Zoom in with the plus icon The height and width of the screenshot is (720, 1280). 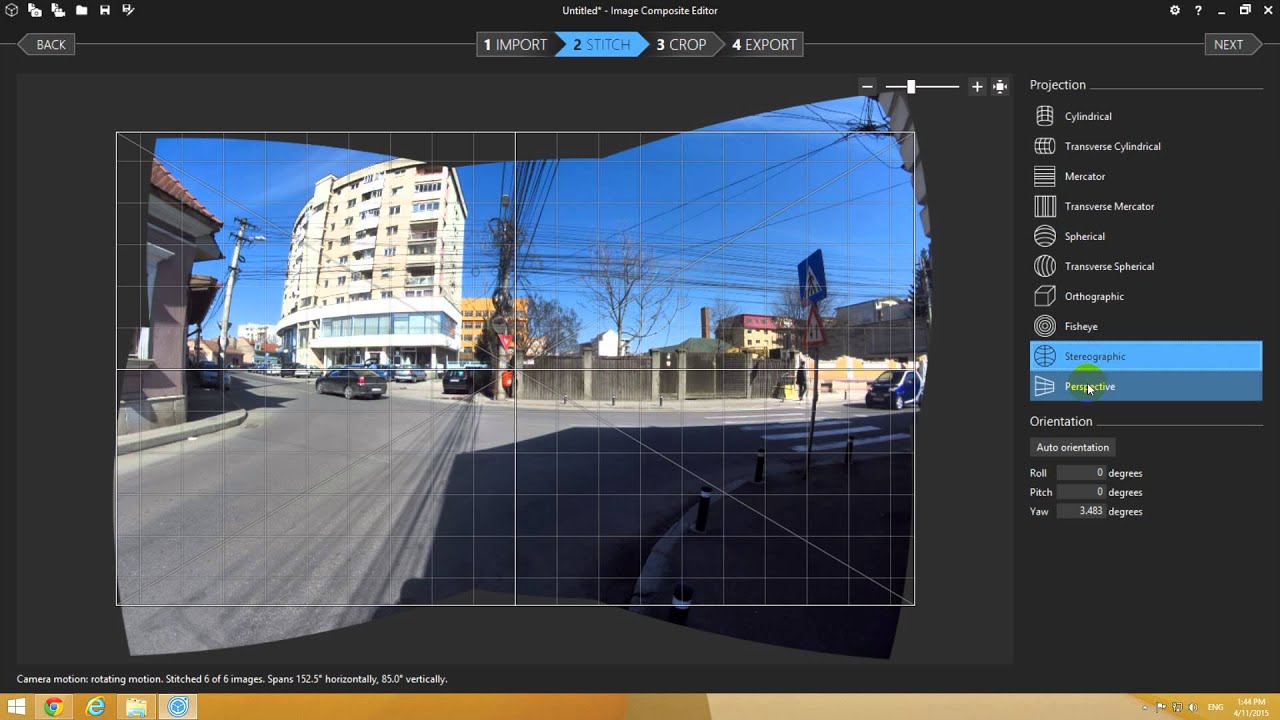click(977, 87)
